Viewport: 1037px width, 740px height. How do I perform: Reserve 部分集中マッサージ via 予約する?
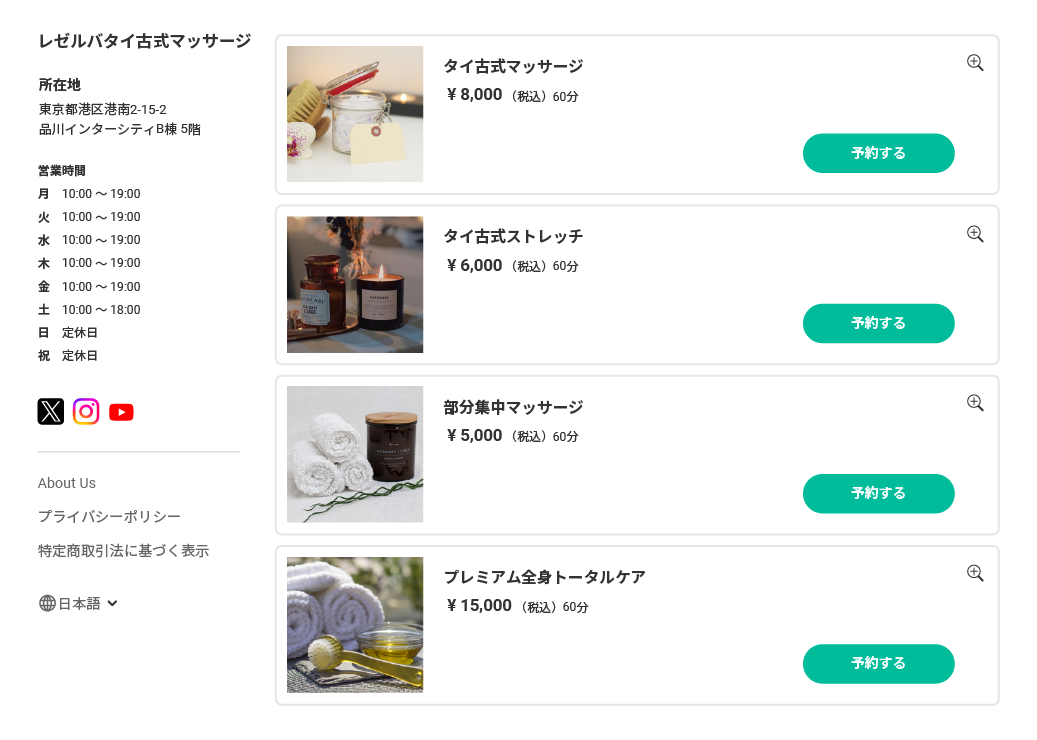click(878, 493)
